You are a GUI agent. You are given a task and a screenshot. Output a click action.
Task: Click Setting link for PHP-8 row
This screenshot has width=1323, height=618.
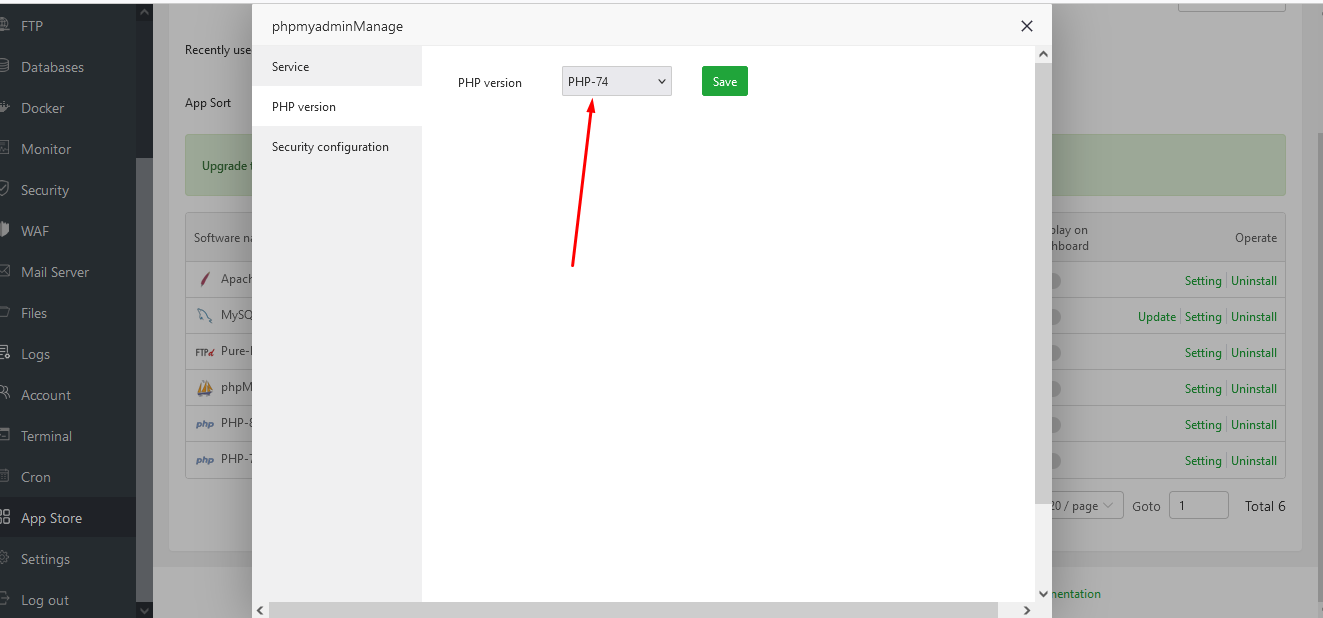[1203, 425]
